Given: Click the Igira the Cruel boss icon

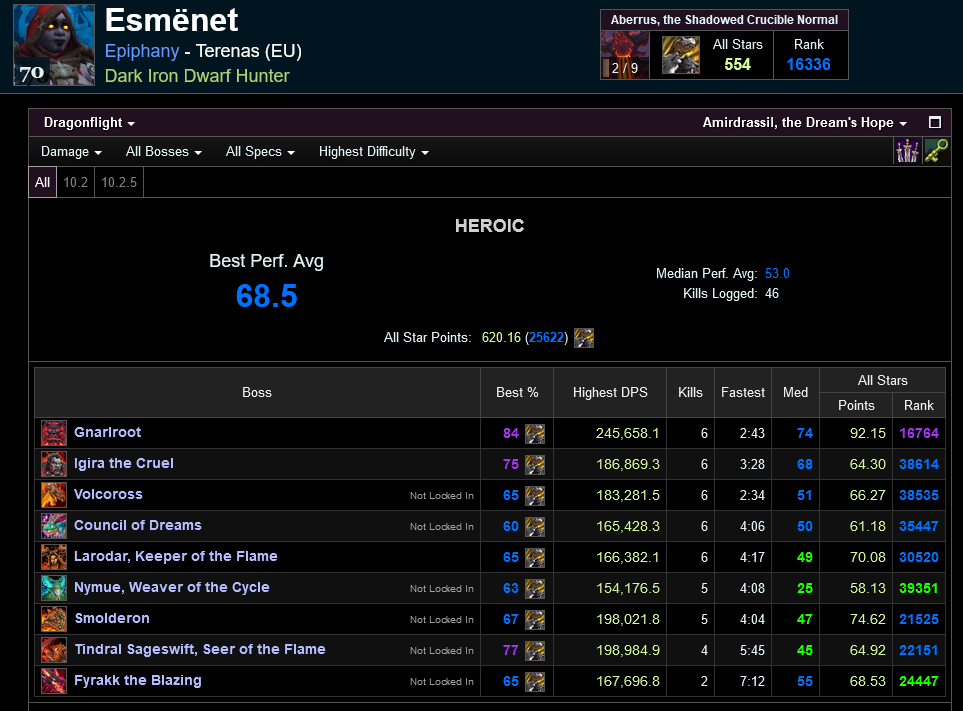Looking at the screenshot, I should [54, 464].
